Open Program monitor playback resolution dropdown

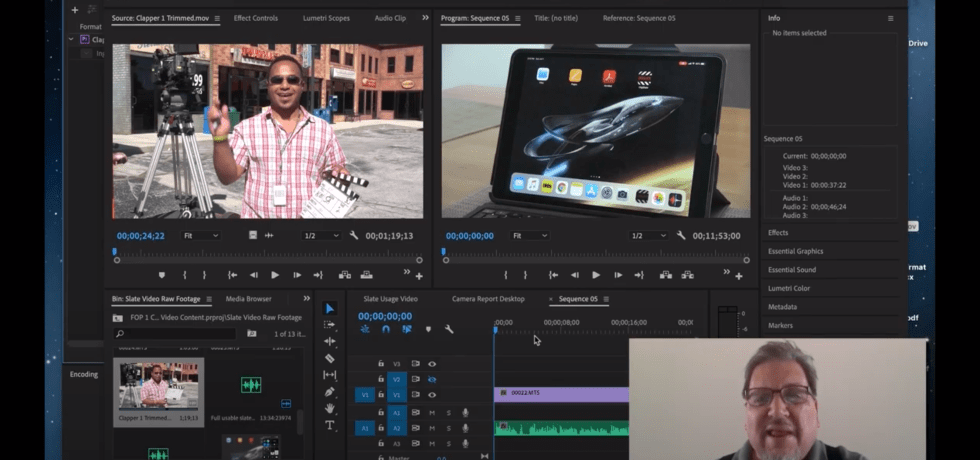click(649, 236)
